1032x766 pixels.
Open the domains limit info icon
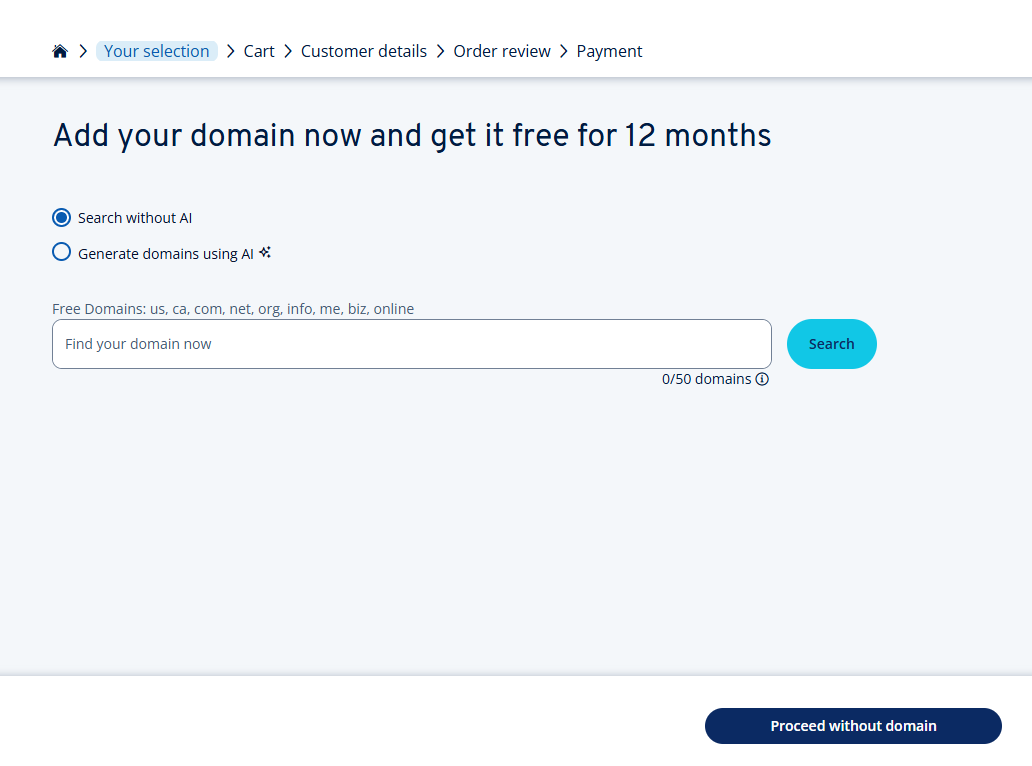(x=762, y=379)
